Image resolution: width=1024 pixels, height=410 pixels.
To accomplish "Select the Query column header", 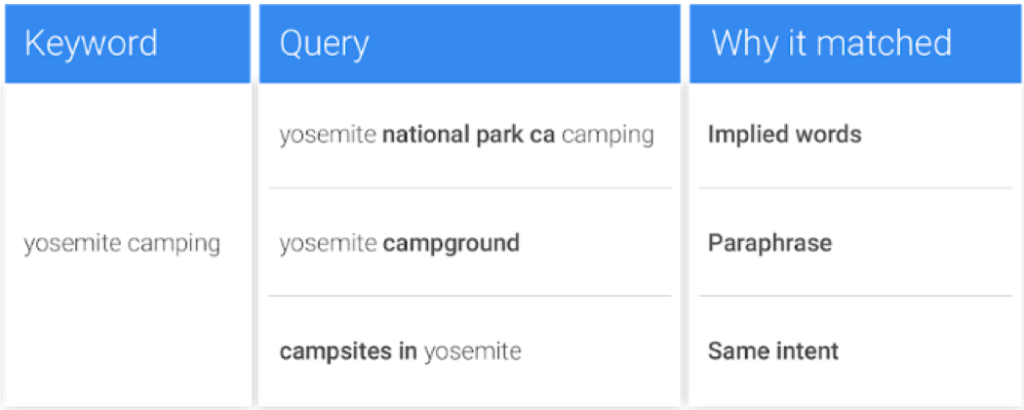I will tap(470, 44).
